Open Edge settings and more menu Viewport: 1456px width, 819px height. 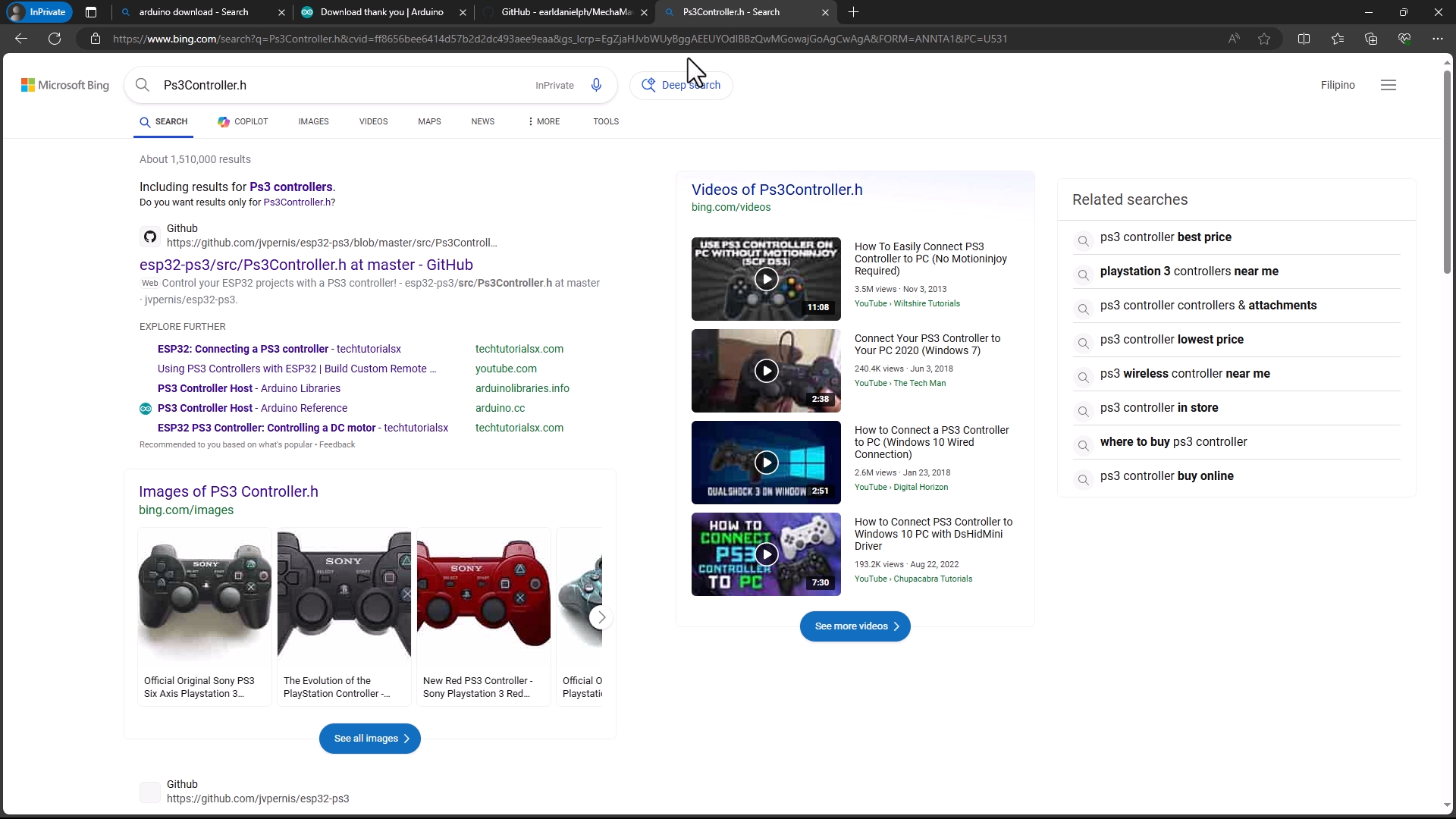pos(1438,39)
